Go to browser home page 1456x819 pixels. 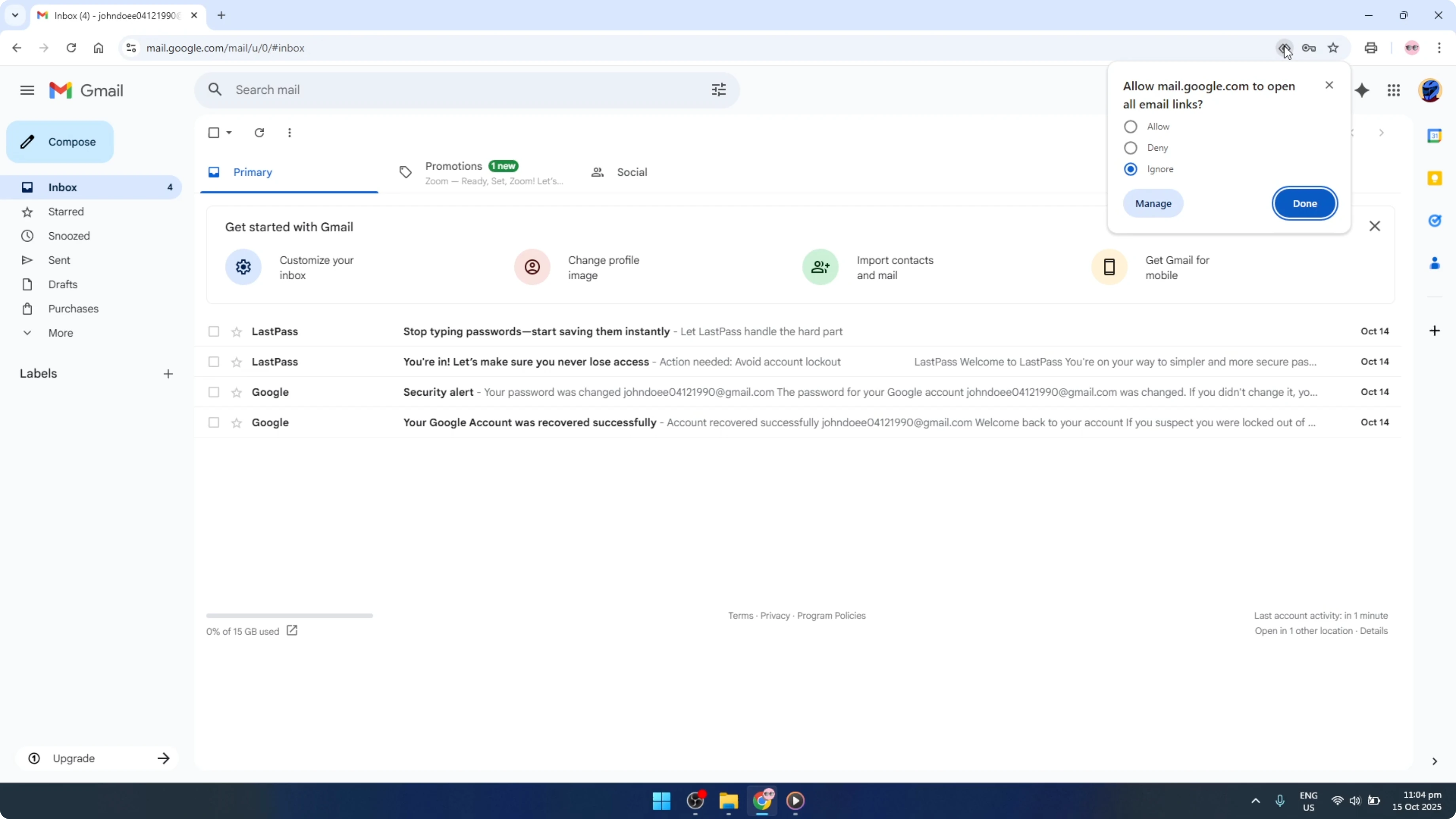click(x=99, y=48)
